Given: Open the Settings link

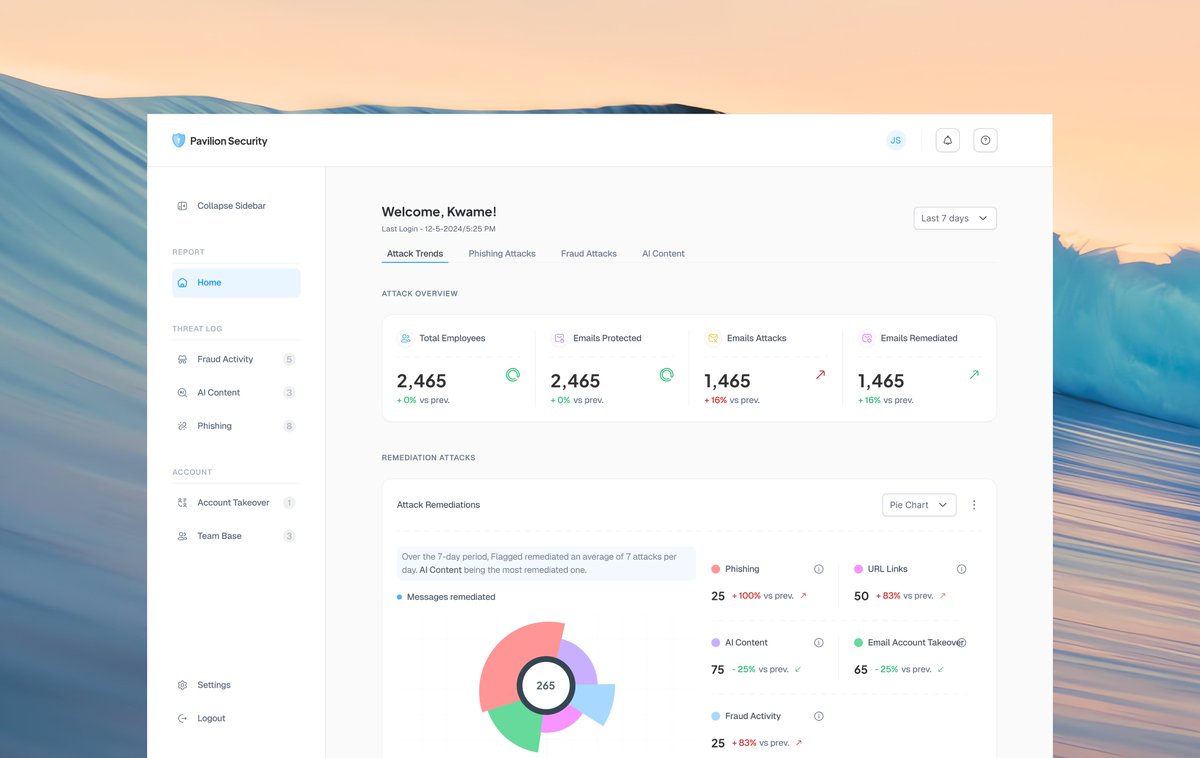Looking at the screenshot, I should 214,685.
